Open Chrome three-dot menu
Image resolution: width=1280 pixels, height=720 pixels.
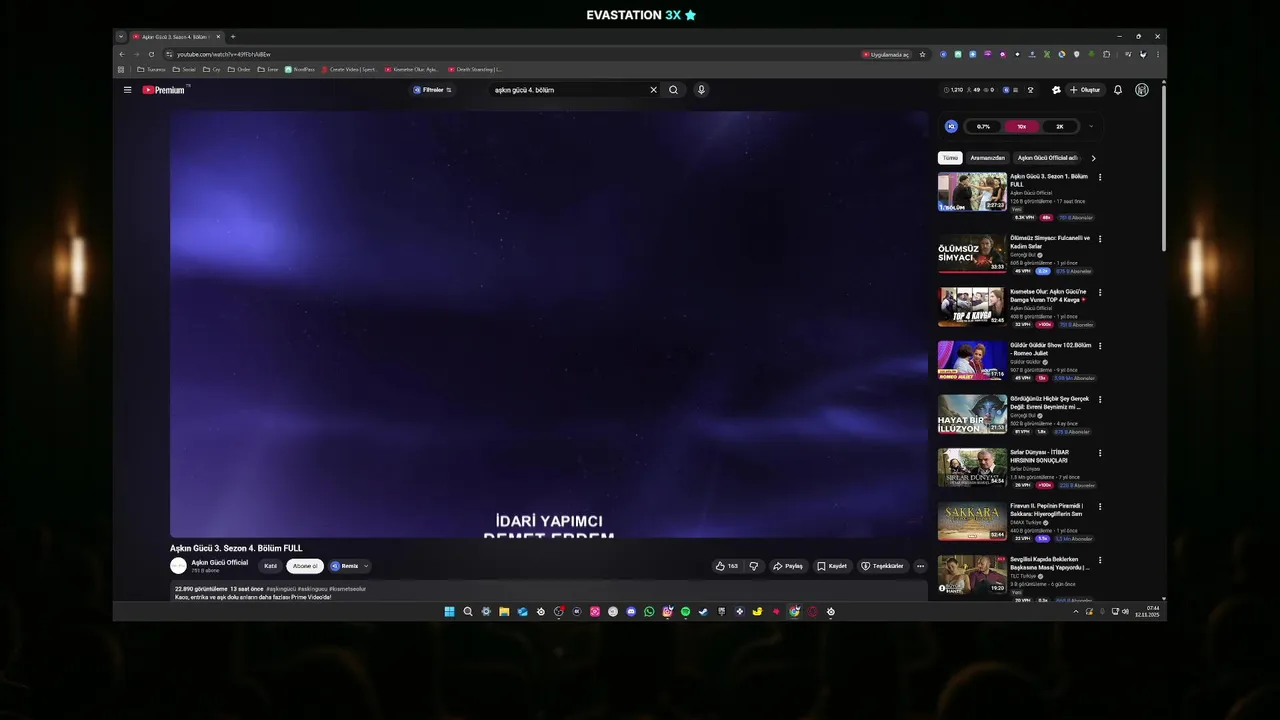(1158, 54)
